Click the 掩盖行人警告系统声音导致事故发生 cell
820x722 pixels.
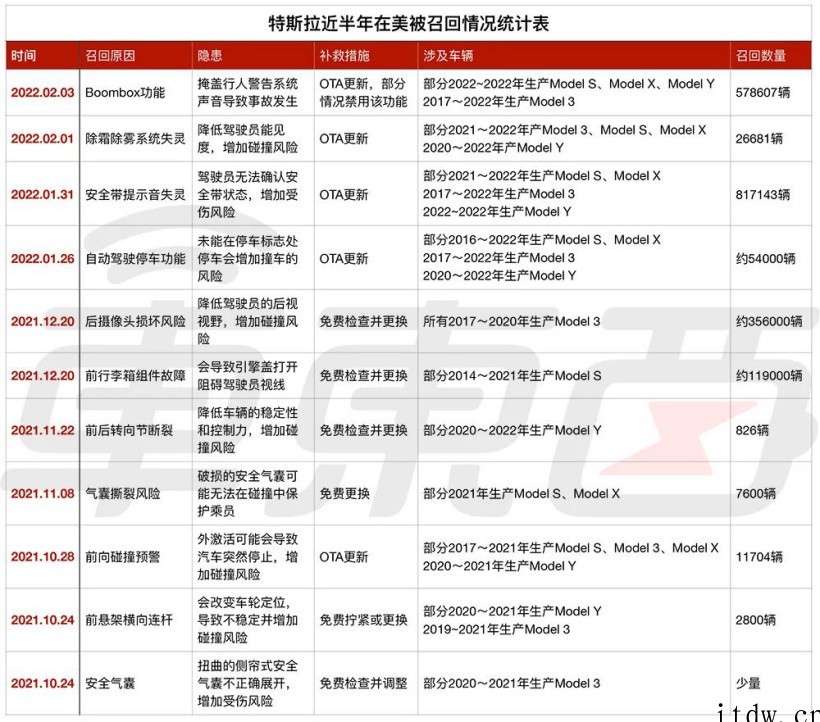coord(247,93)
